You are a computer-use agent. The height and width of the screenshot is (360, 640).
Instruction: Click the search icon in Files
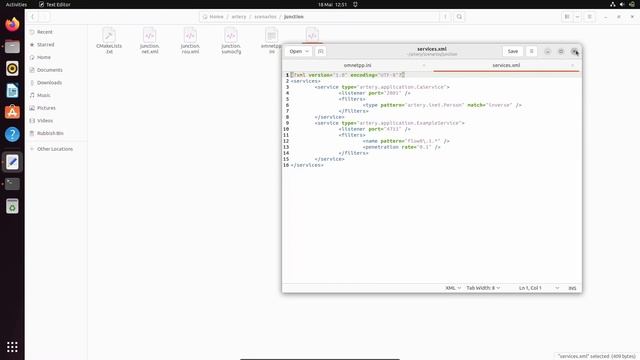pyautogui.click(x=459, y=17)
